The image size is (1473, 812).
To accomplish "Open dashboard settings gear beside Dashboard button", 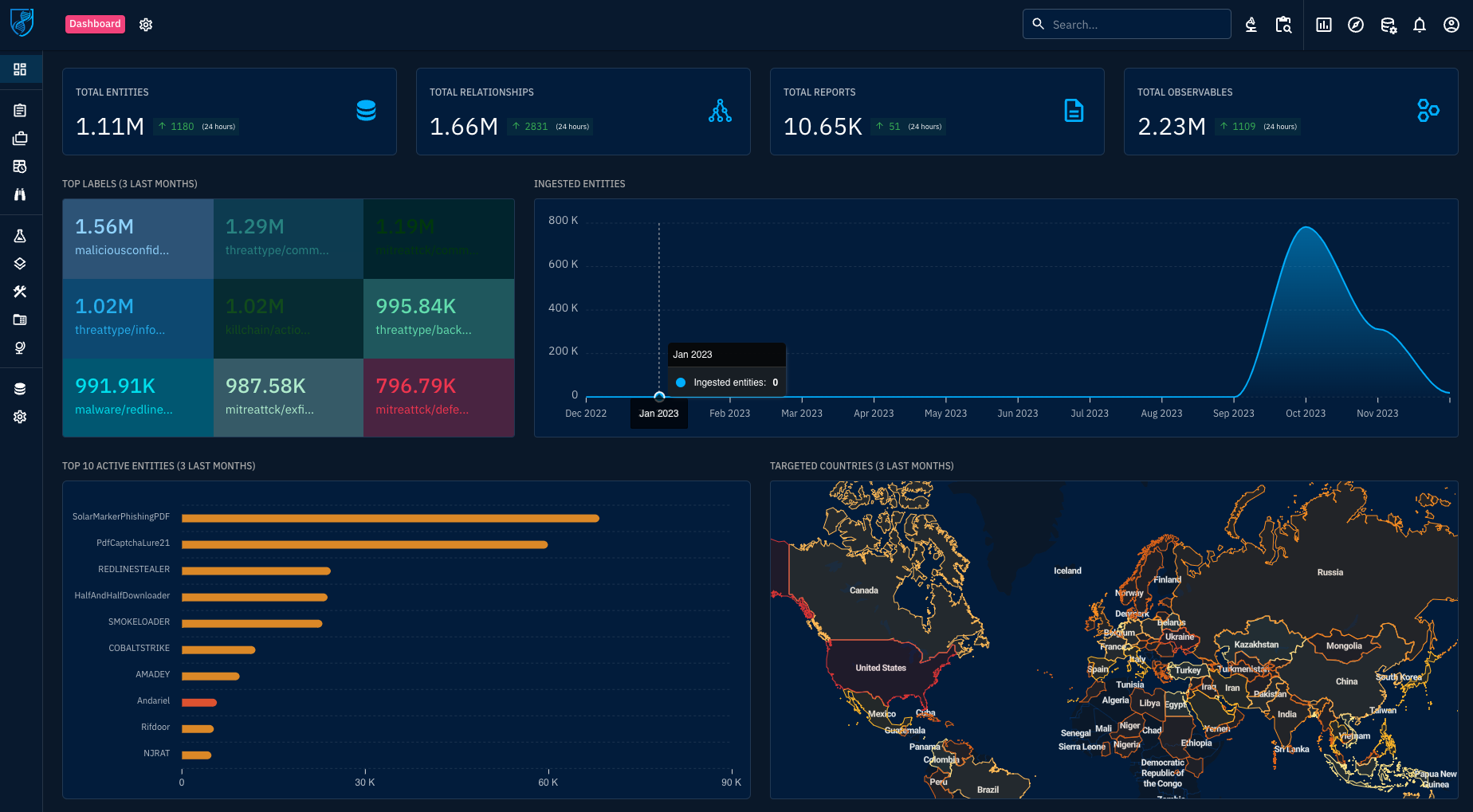I will 146,25.
